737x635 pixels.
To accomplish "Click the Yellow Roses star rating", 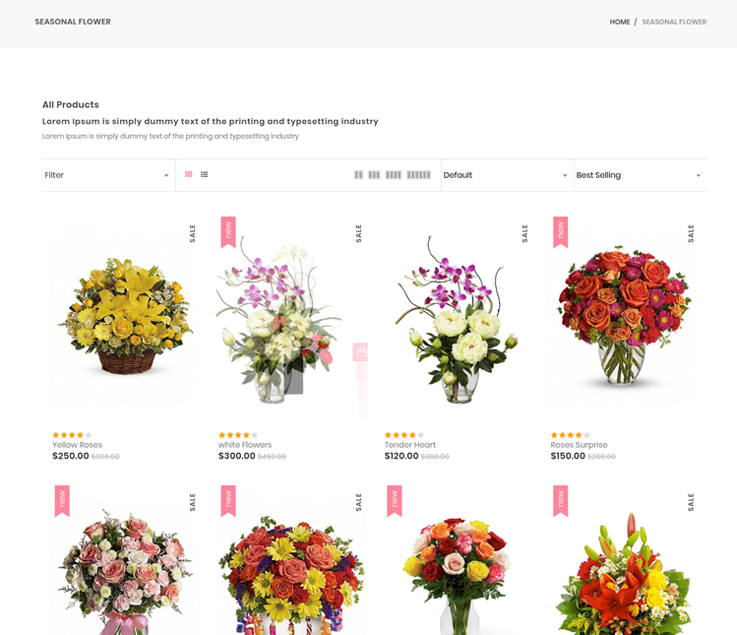I will pos(72,435).
